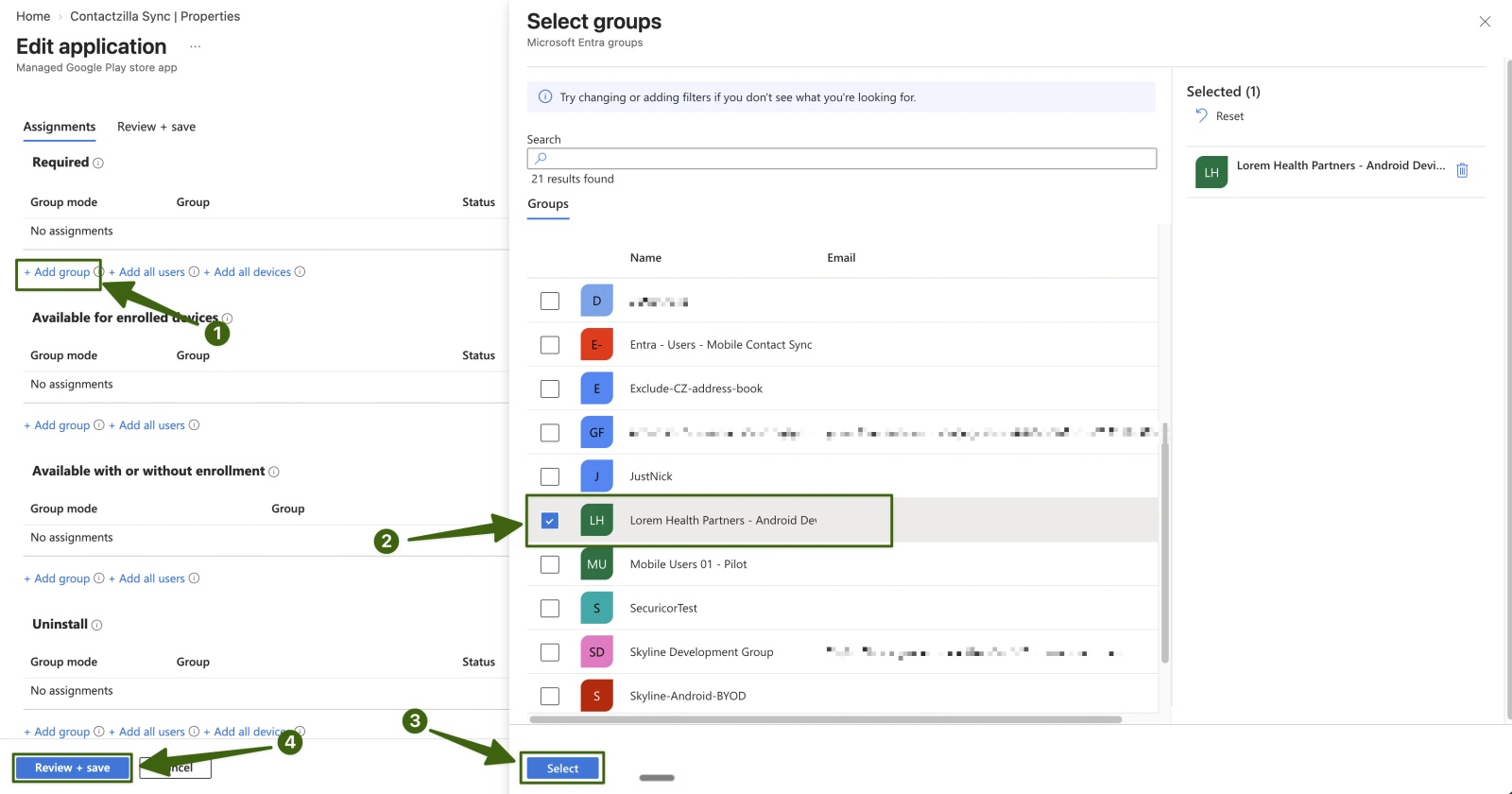Click the group search input field
Screen dimensions: 1512x794
click(842, 159)
